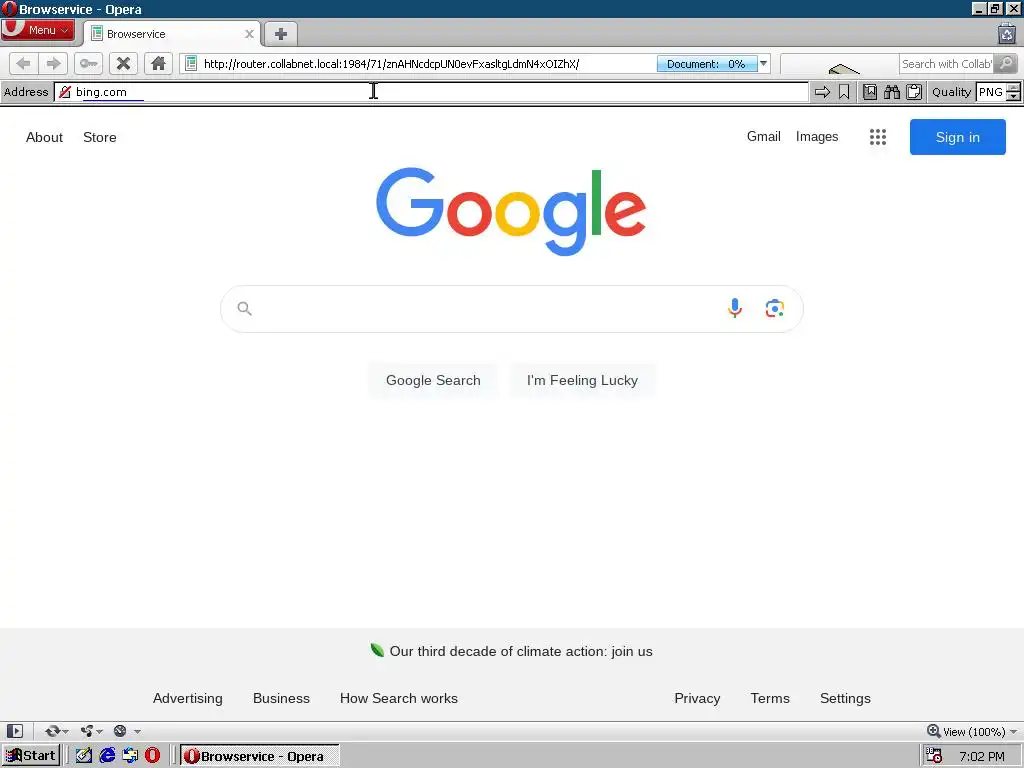The height and width of the screenshot is (768, 1024).
Task: Toggle the Opera panel sidebar button
Action: [x=15, y=731]
